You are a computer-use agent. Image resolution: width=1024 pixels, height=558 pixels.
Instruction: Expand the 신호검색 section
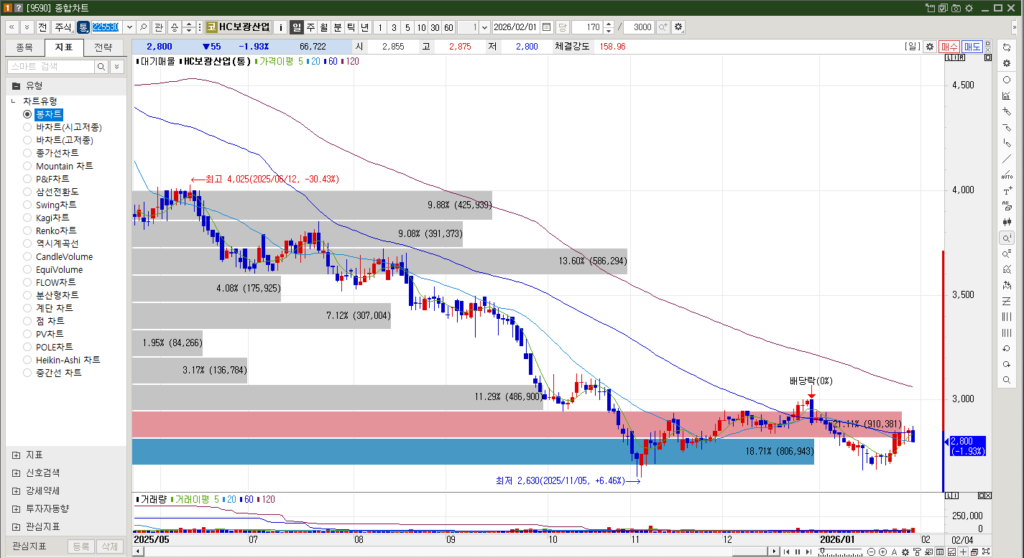coord(16,472)
